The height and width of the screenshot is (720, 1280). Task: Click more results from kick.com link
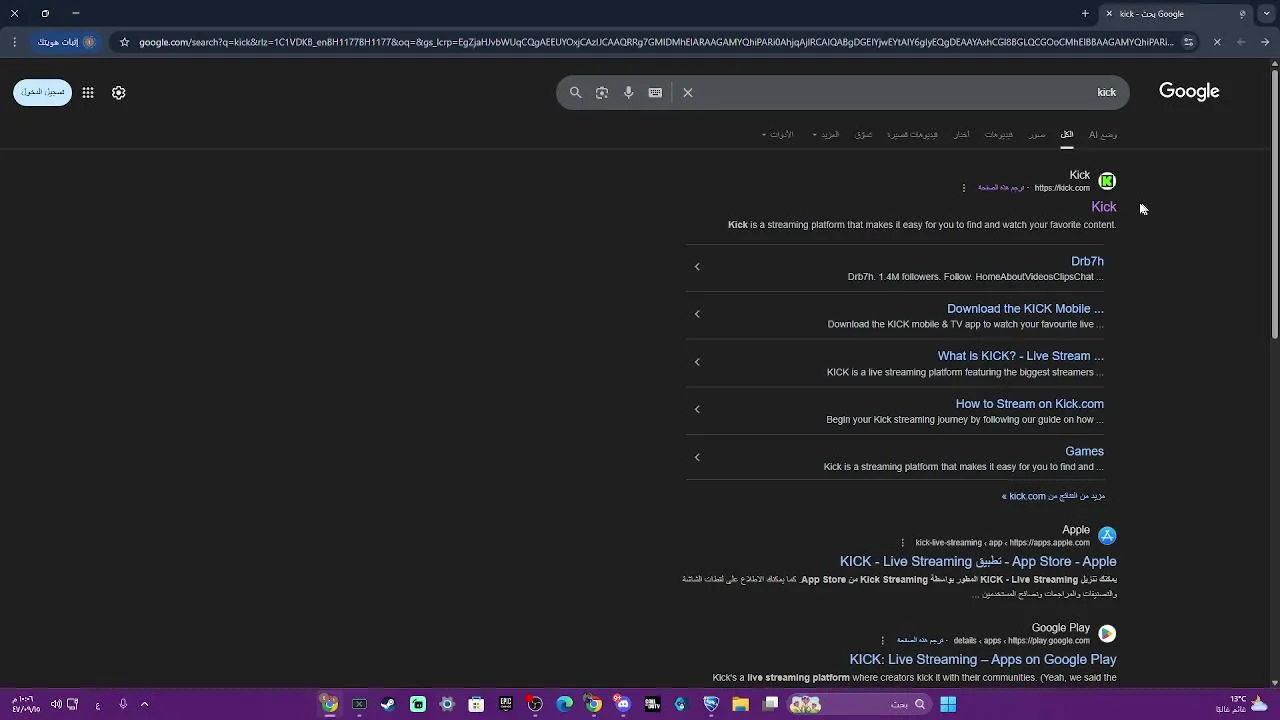(1053, 496)
